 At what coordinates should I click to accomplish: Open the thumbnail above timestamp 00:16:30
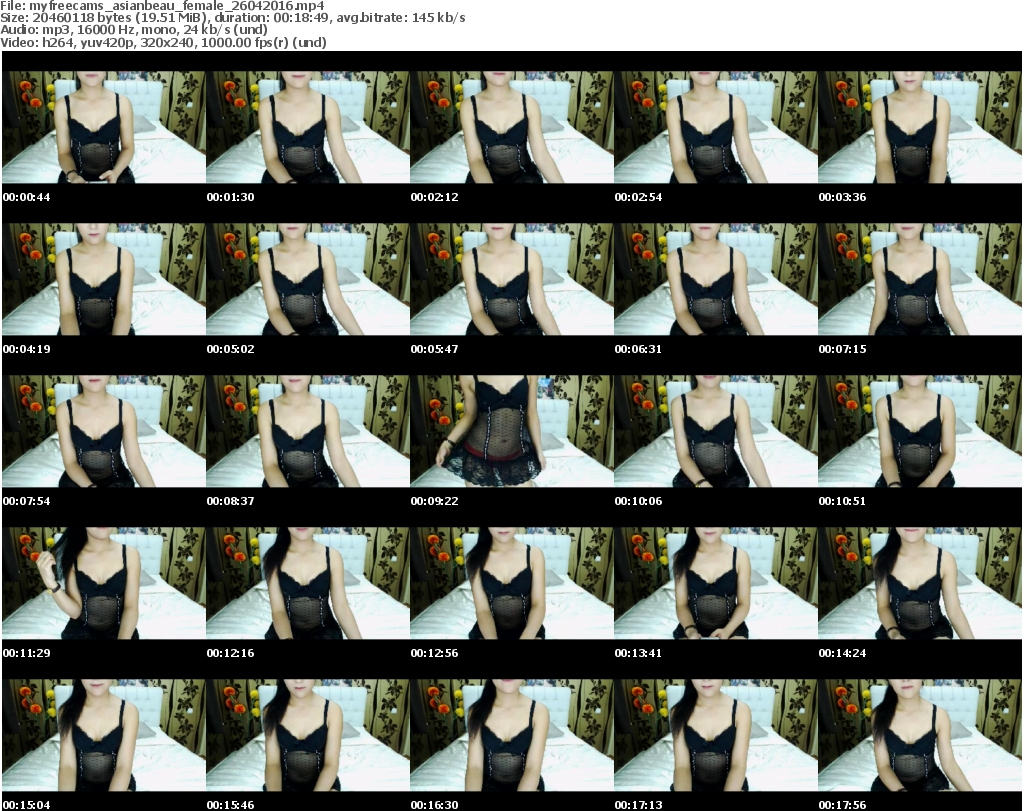point(512,735)
